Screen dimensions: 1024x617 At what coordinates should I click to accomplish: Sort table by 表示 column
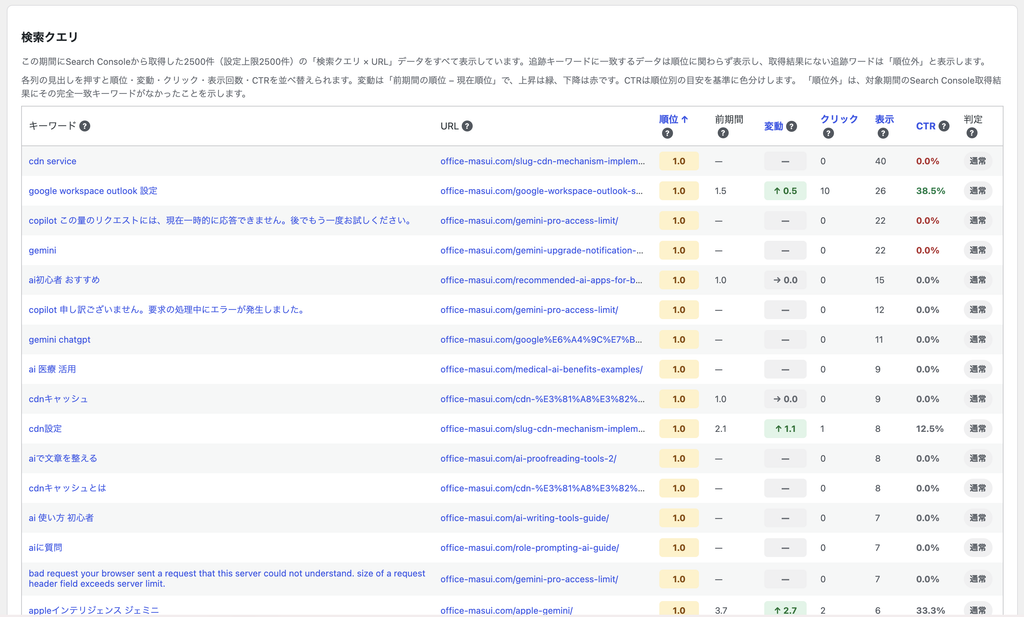point(884,119)
